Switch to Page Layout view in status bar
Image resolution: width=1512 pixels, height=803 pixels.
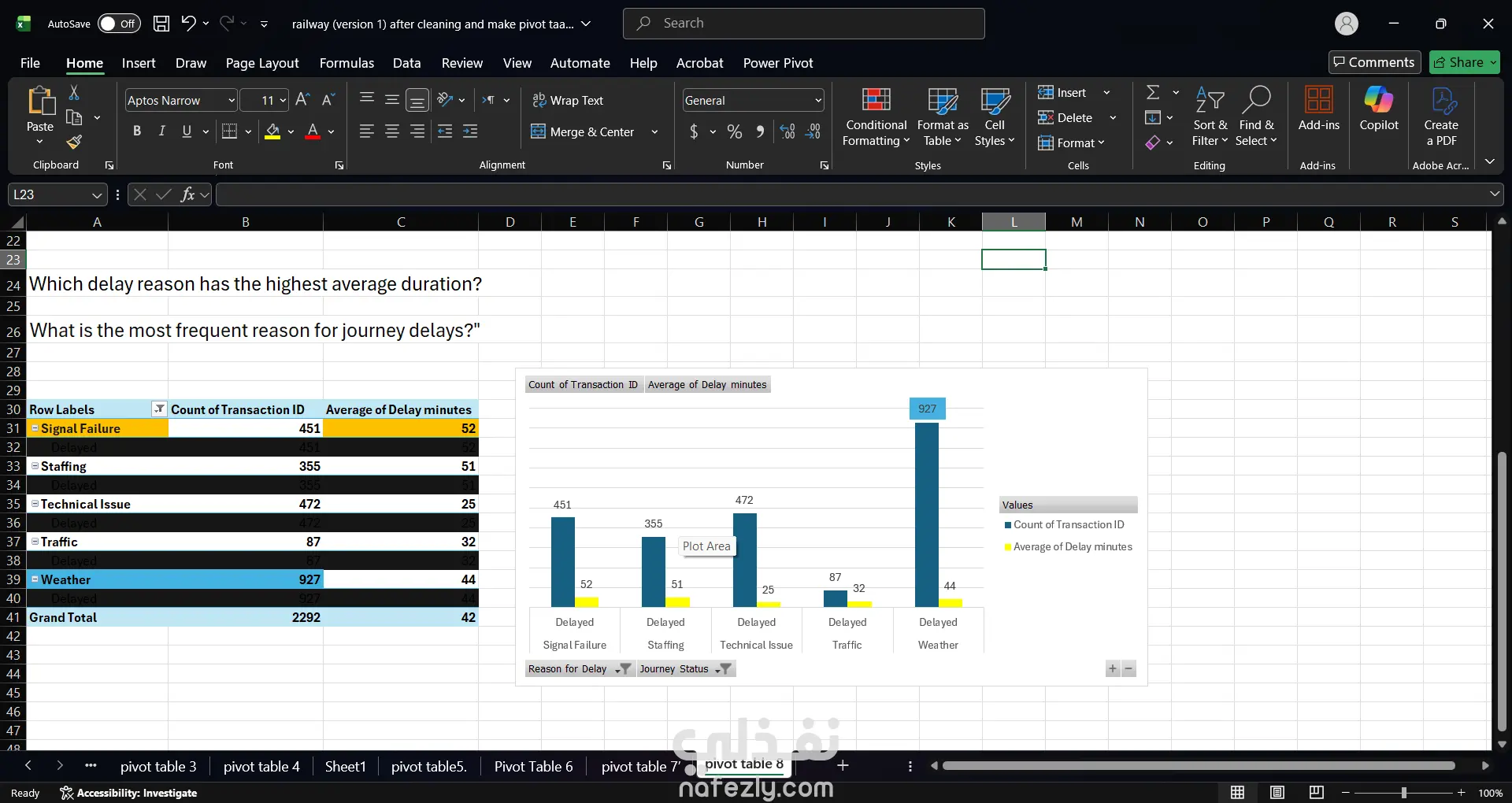click(x=1277, y=793)
